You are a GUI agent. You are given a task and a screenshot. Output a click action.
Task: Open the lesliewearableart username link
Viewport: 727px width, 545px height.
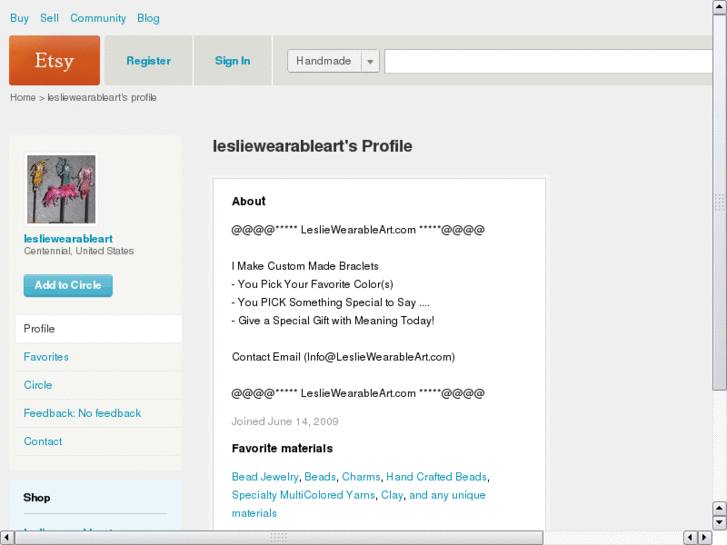68,238
